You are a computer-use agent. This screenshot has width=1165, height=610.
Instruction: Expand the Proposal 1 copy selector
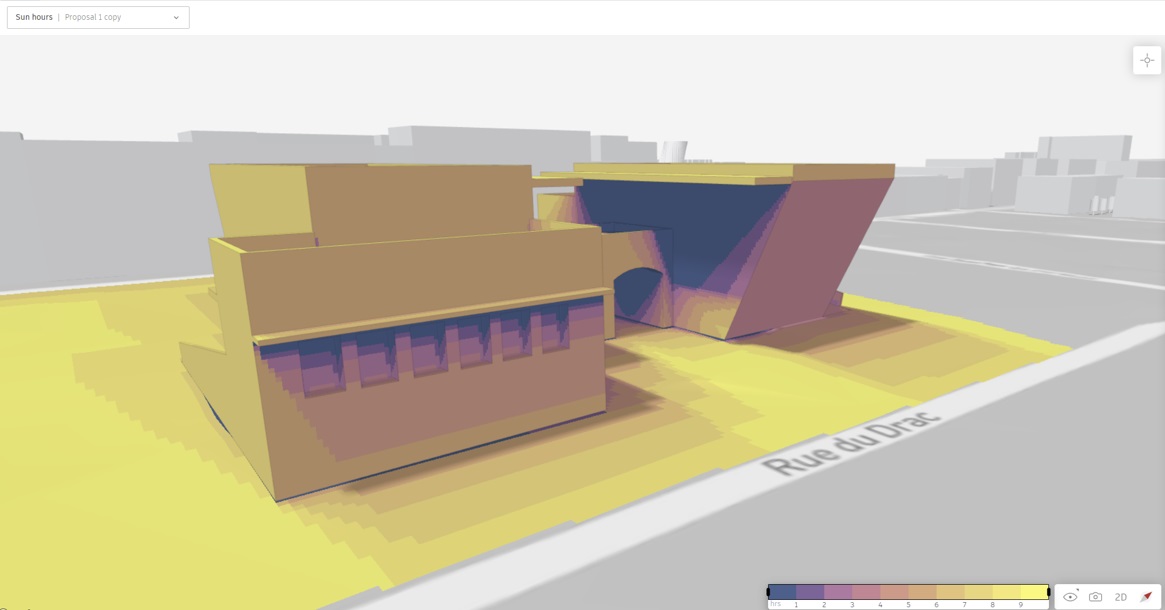(x=176, y=16)
